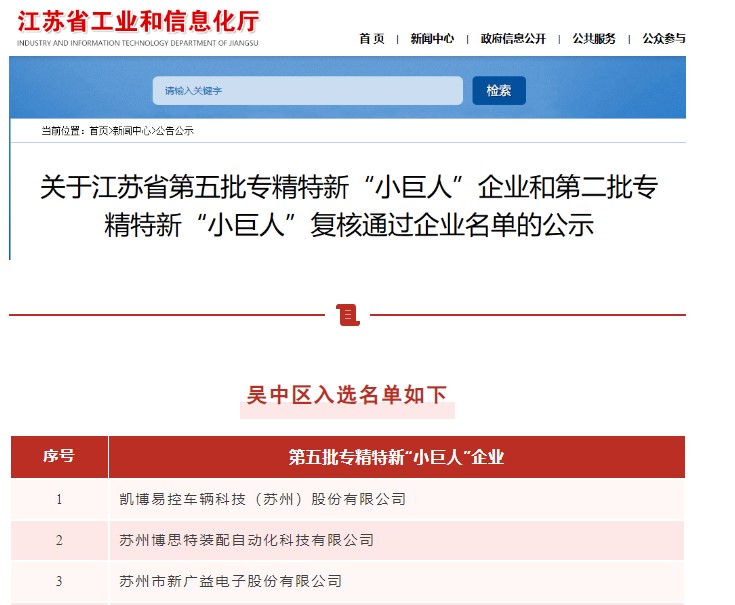This screenshot has width=735, height=605.
Task: Go to 公告公示 in the breadcrumb
Action: pos(174,131)
